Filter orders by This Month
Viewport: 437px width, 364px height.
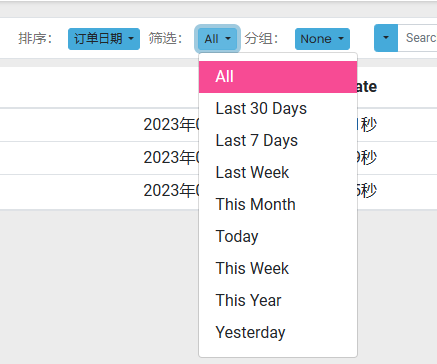click(278, 205)
